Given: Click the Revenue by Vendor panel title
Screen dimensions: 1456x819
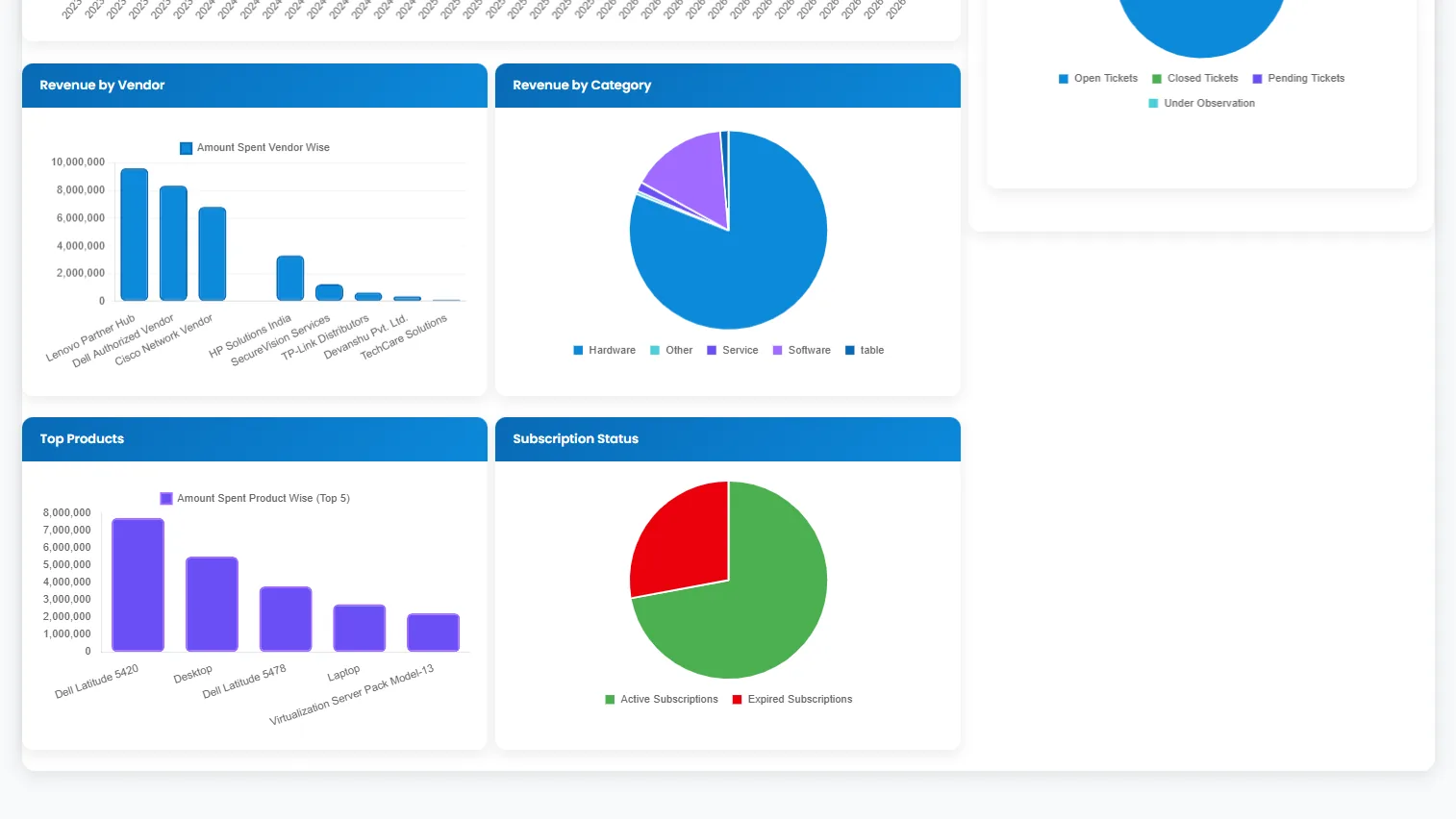Looking at the screenshot, I should tap(102, 86).
